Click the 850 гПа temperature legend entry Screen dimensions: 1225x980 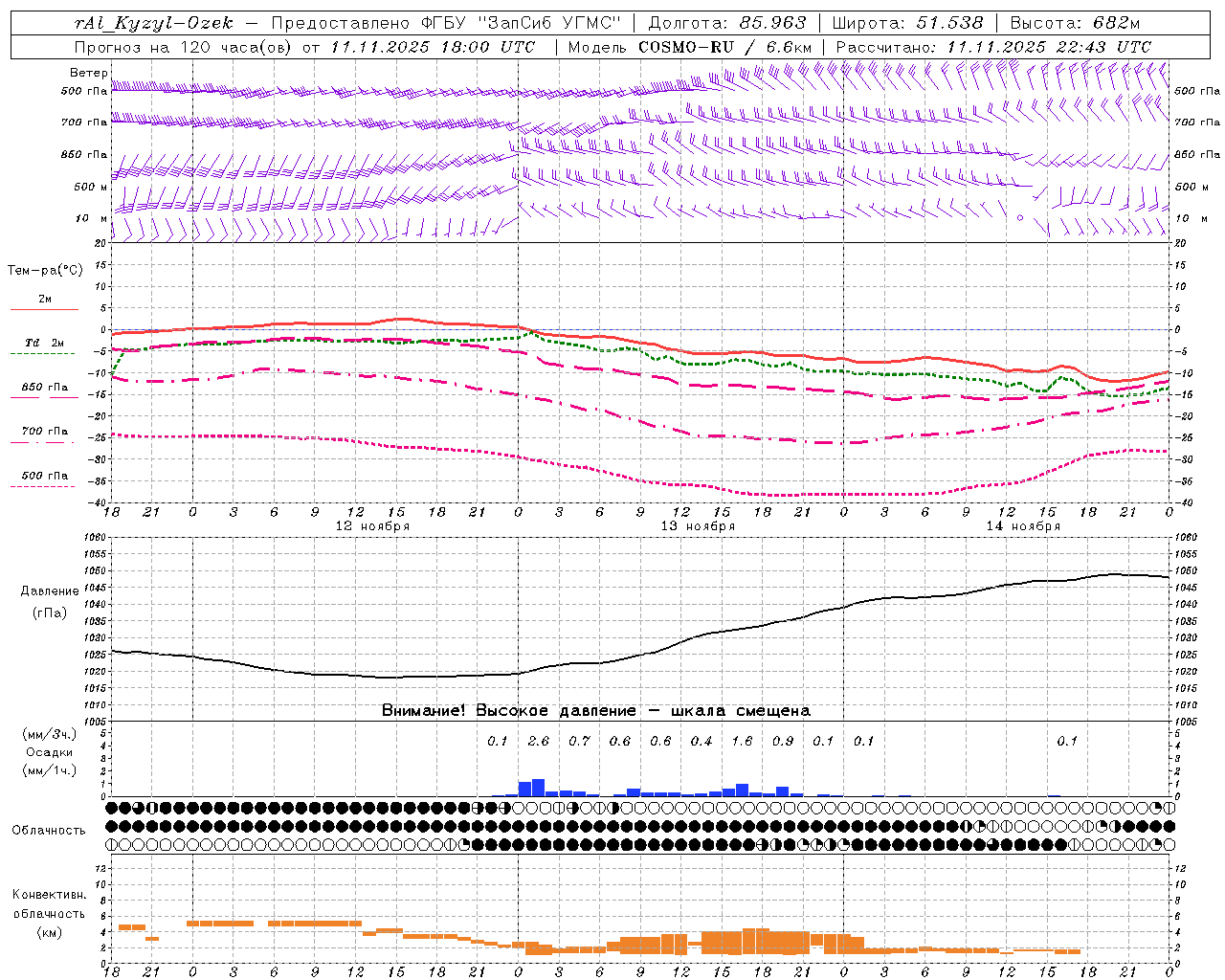pos(45,388)
